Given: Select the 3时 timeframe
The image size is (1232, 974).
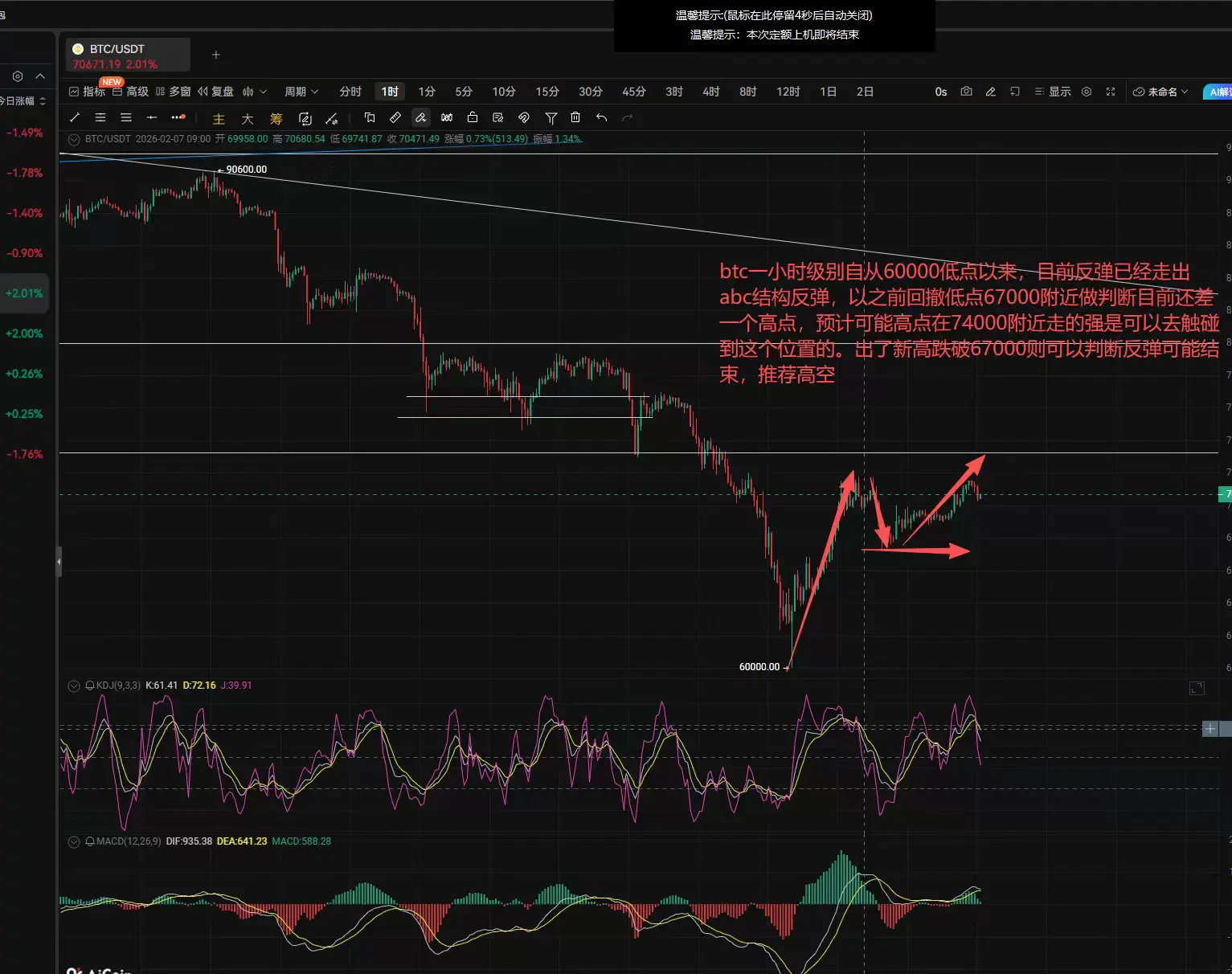Looking at the screenshot, I should 674,92.
